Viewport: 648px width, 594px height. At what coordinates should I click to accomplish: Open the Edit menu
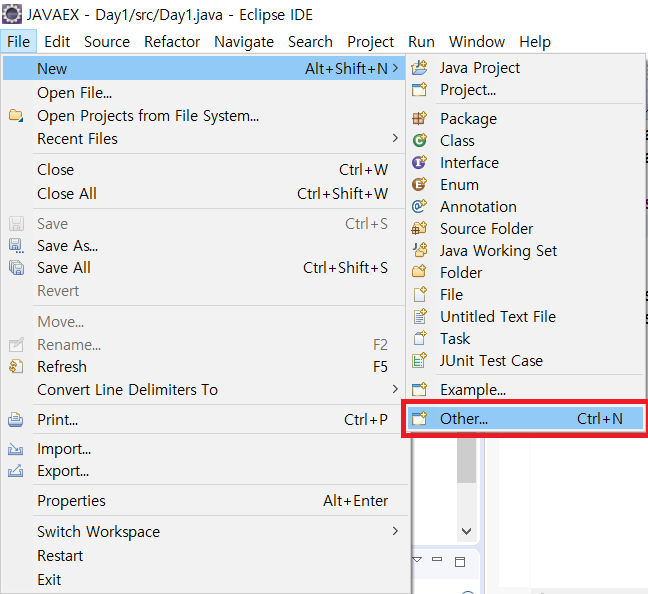click(57, 41)
